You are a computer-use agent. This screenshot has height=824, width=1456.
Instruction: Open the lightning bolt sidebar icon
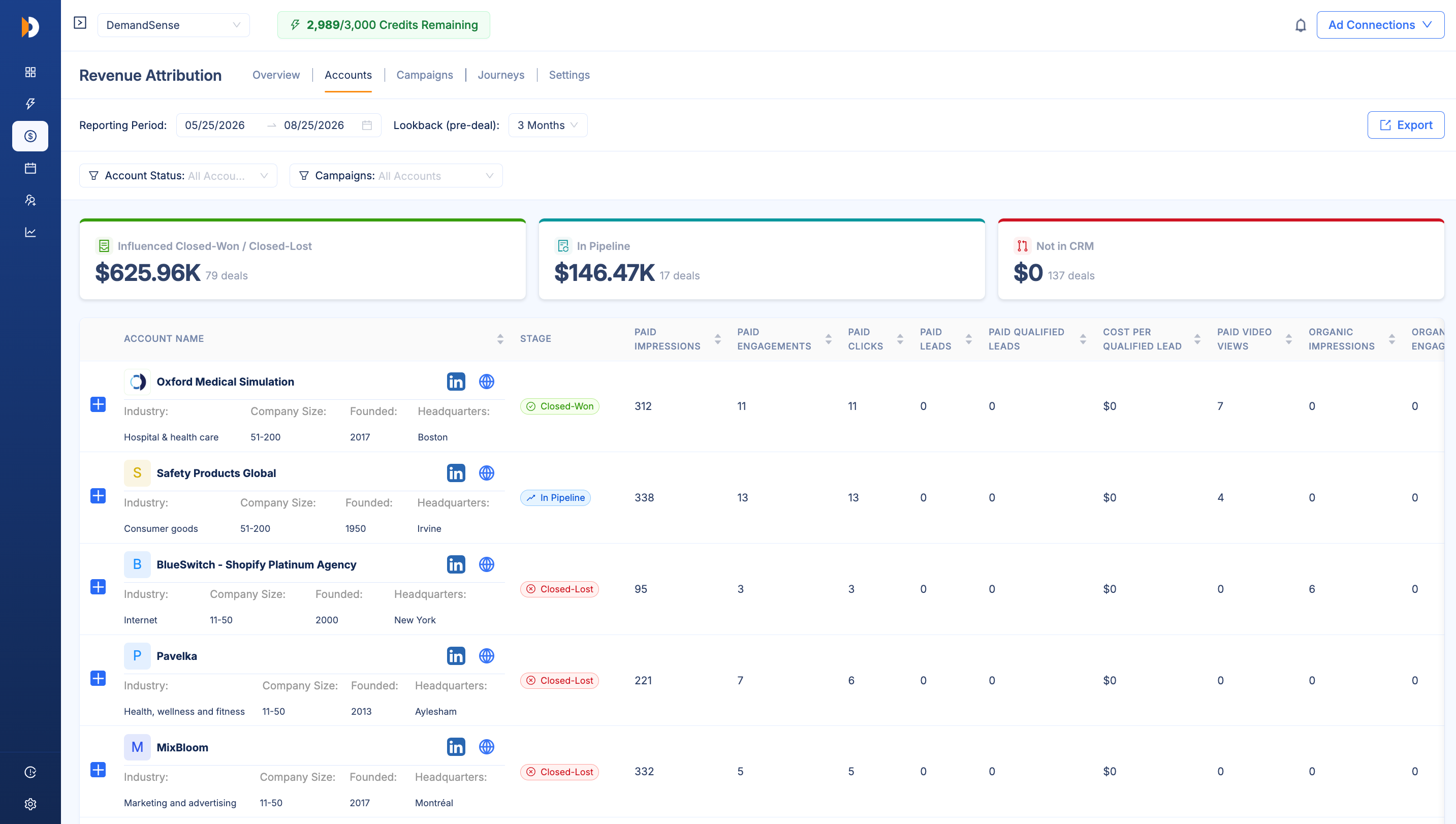tap(30, 104)
